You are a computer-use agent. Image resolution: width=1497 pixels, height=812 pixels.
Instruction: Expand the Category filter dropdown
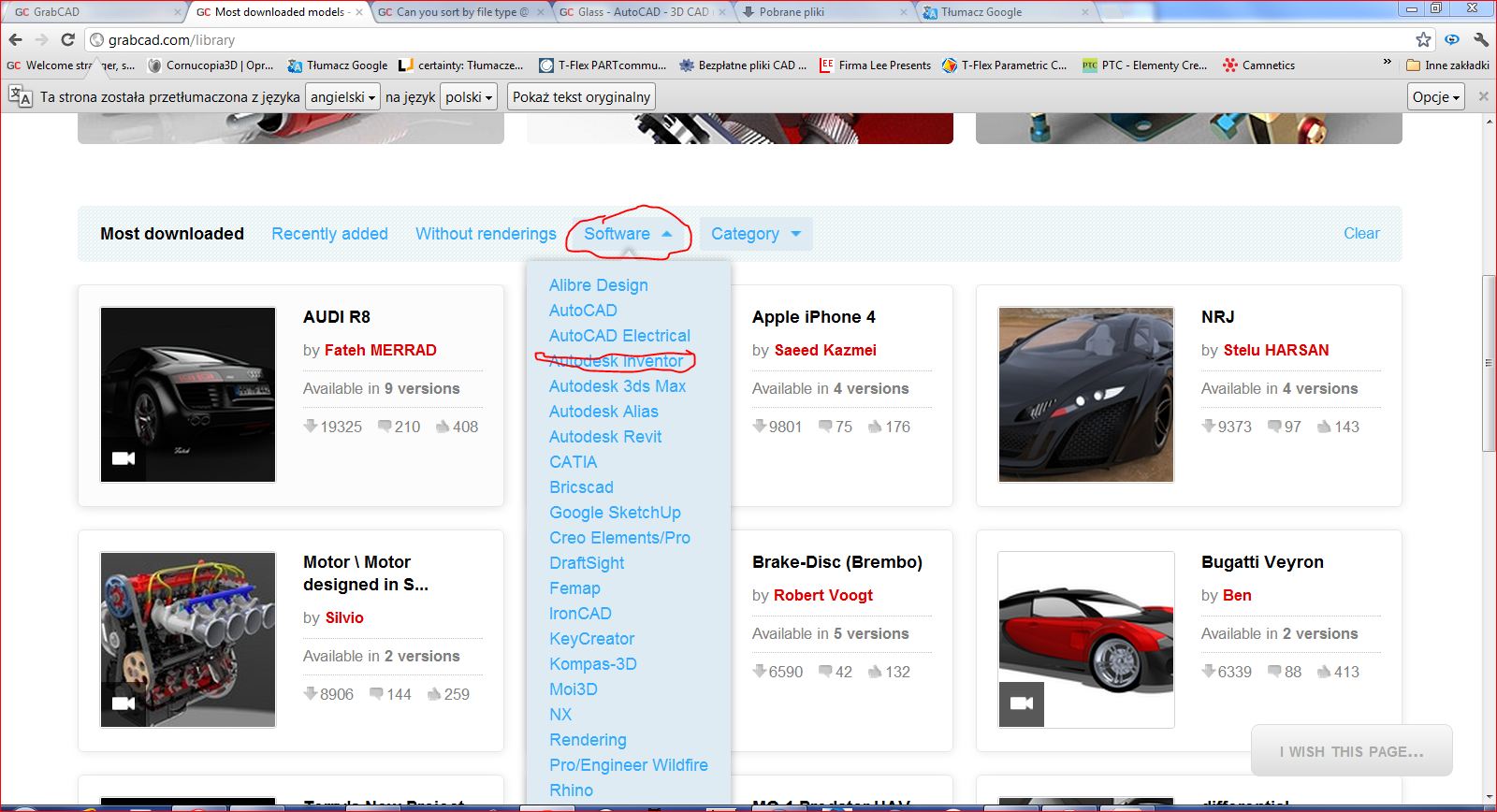tap(756, 234)
